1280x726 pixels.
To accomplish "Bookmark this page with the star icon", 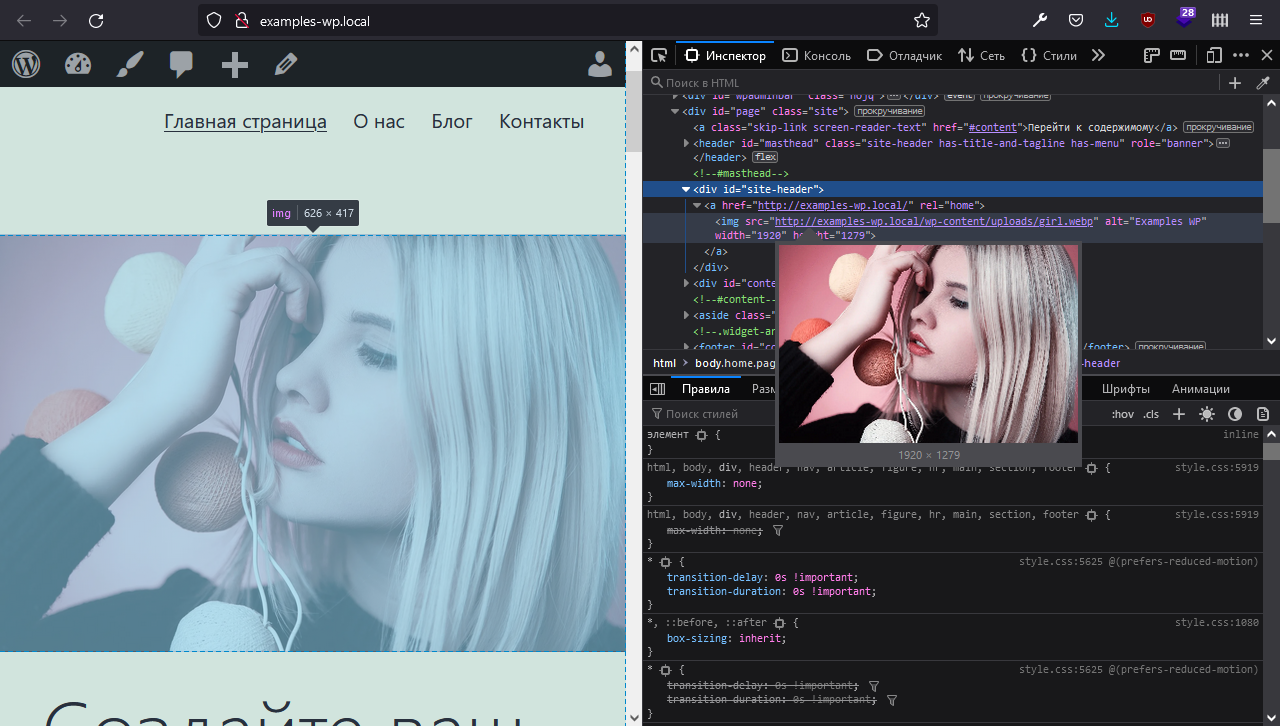I will pos(922,20).
